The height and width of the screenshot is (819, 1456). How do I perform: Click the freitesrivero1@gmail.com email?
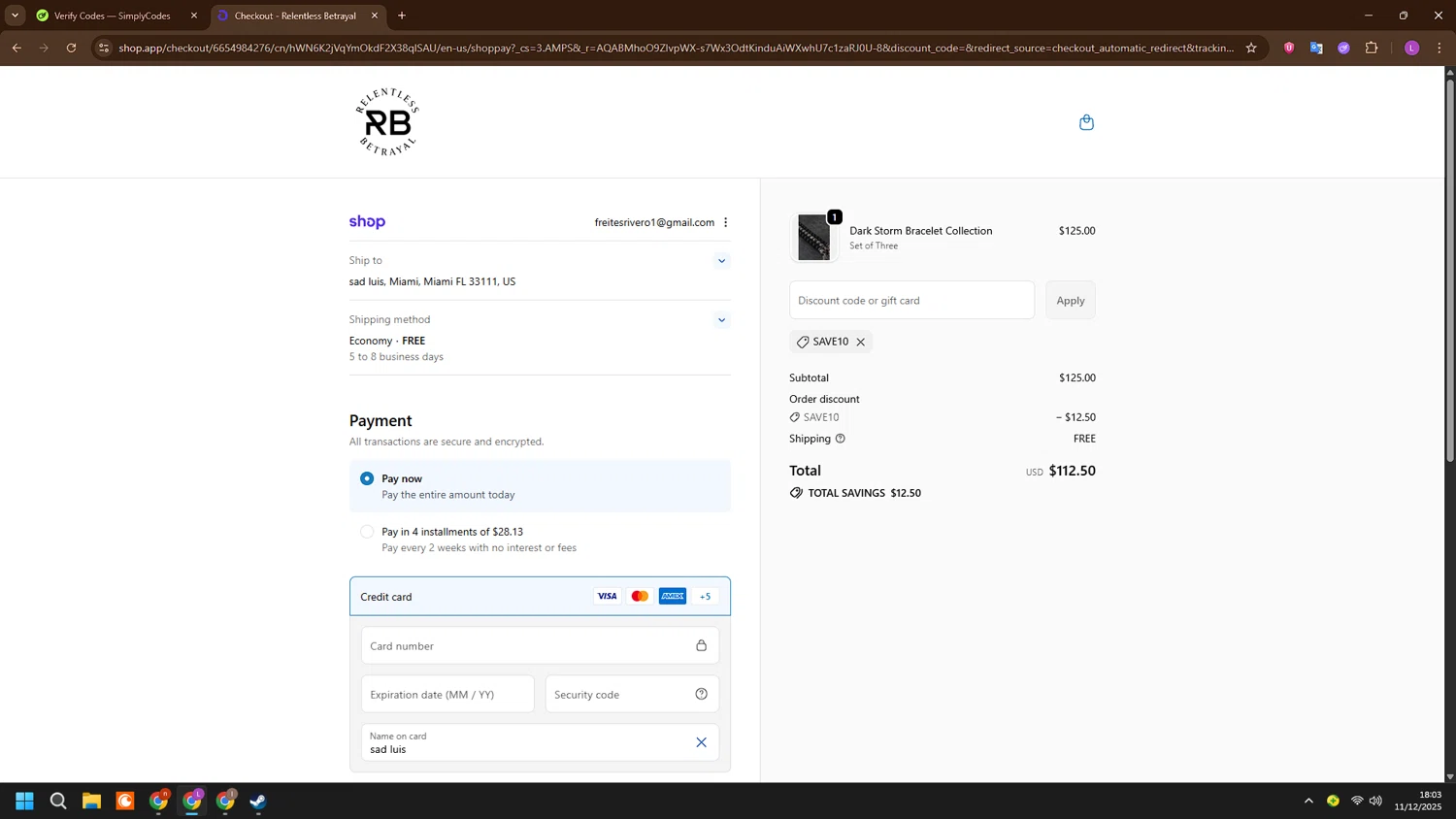(654, 222)
